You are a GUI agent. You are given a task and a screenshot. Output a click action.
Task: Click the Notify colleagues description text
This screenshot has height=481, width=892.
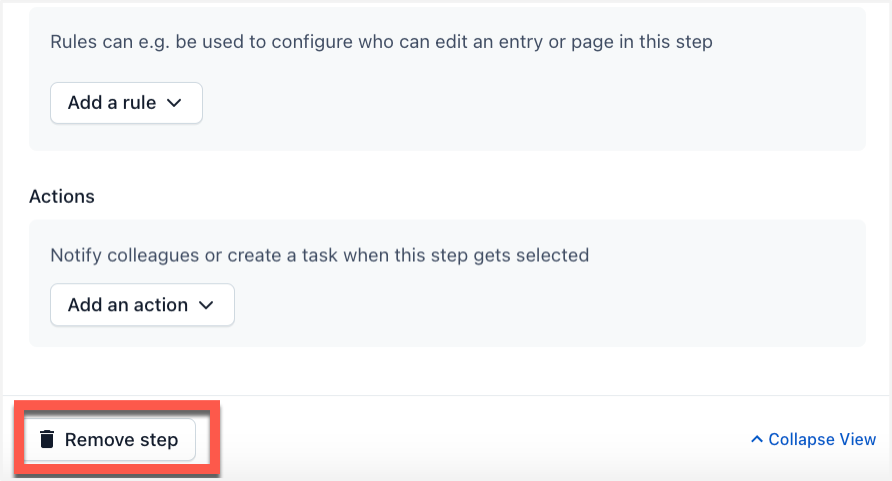320,255
